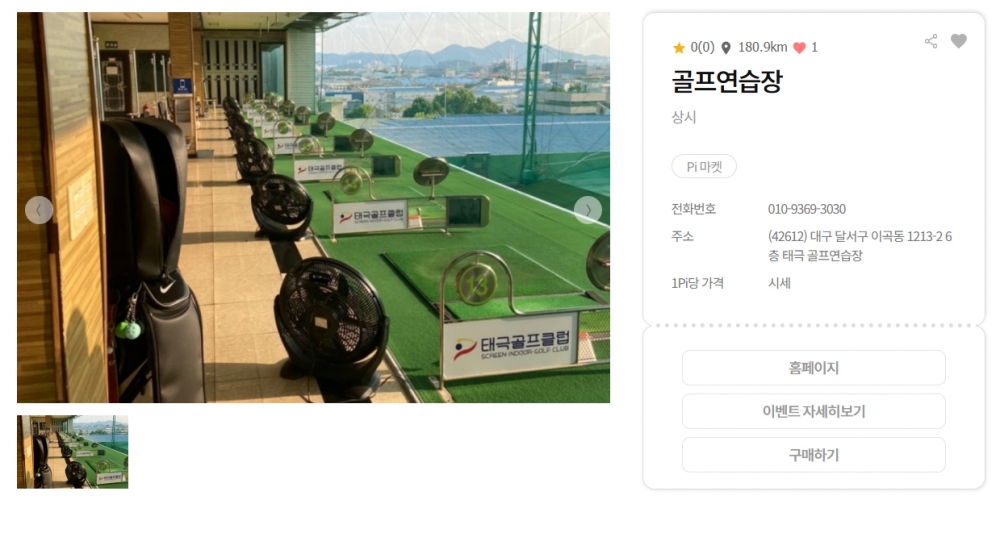Image resolution: width=1000 pixels, height=537 pixels.
Task: Click the 상시 availability label
Action: pyautogui.click(x=684, y=117)
